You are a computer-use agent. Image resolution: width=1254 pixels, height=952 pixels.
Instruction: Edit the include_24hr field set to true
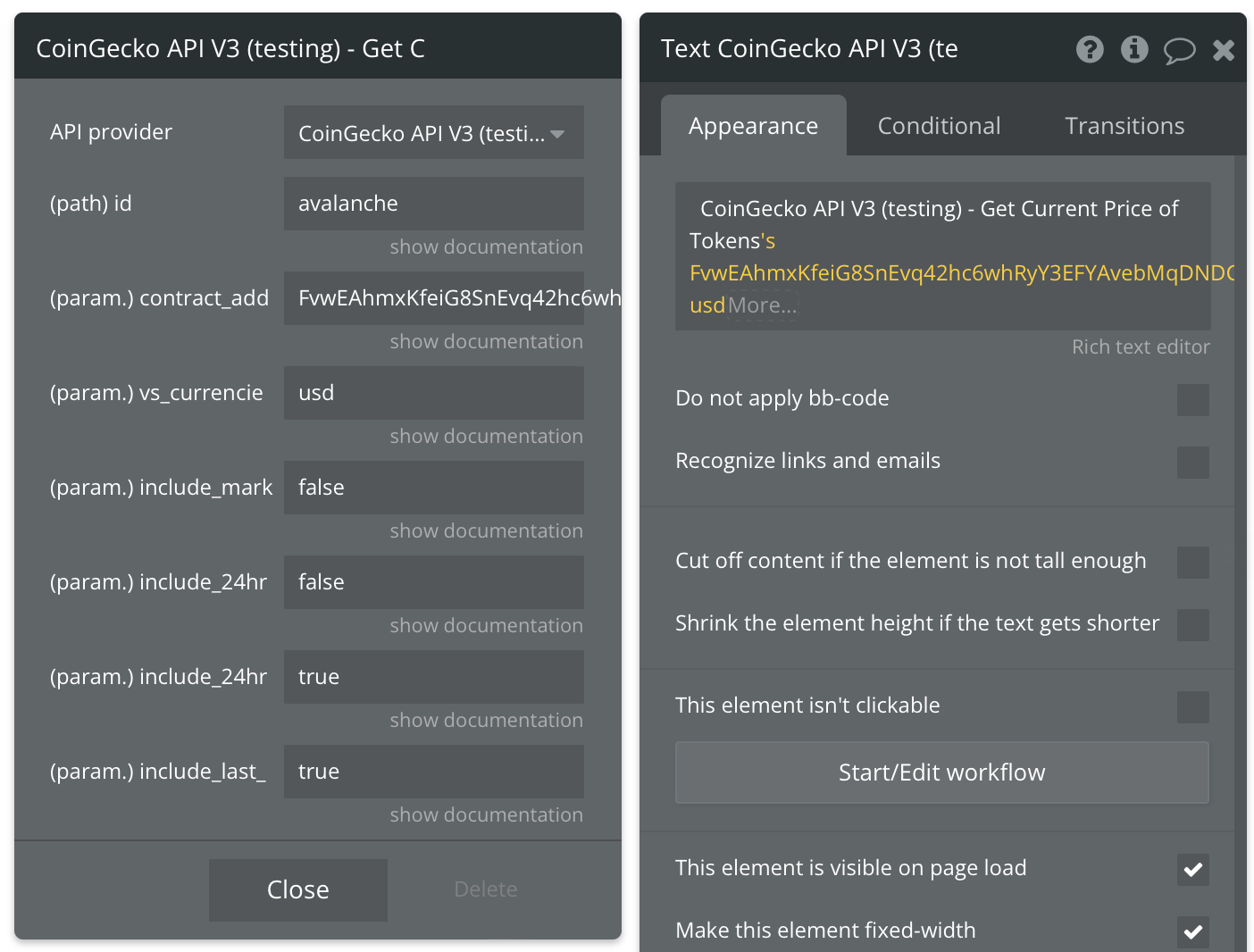click(434, 677)
